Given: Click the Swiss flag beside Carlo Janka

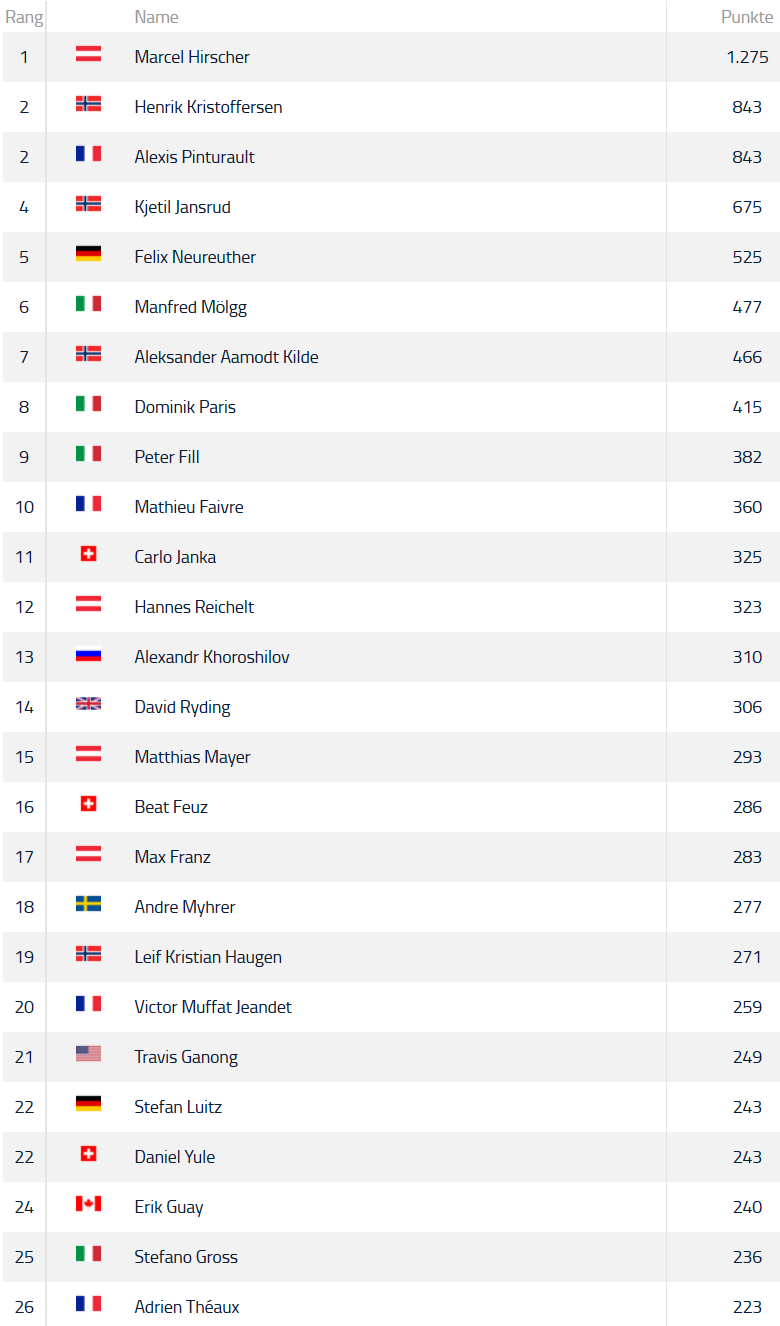Looking at the screenshot, I should (x=88, y=555).
